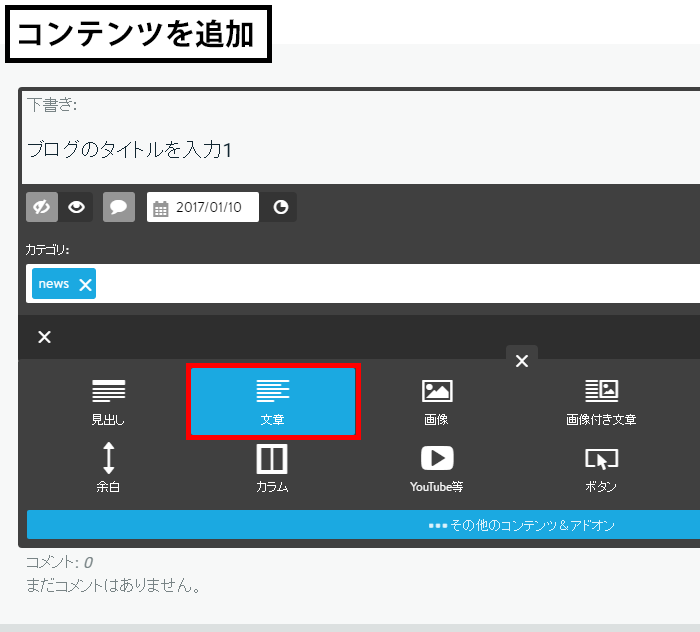Viewport: 700px width, 632px height.
Task: Click the 下書き: draft label
Action: pyautogui.click(x=52, y=105)
